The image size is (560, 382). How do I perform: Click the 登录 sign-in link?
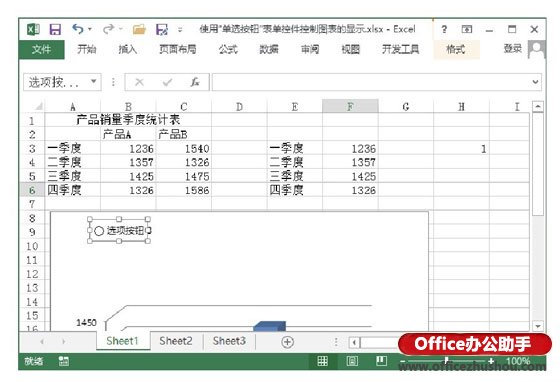[x=512, y=48]
